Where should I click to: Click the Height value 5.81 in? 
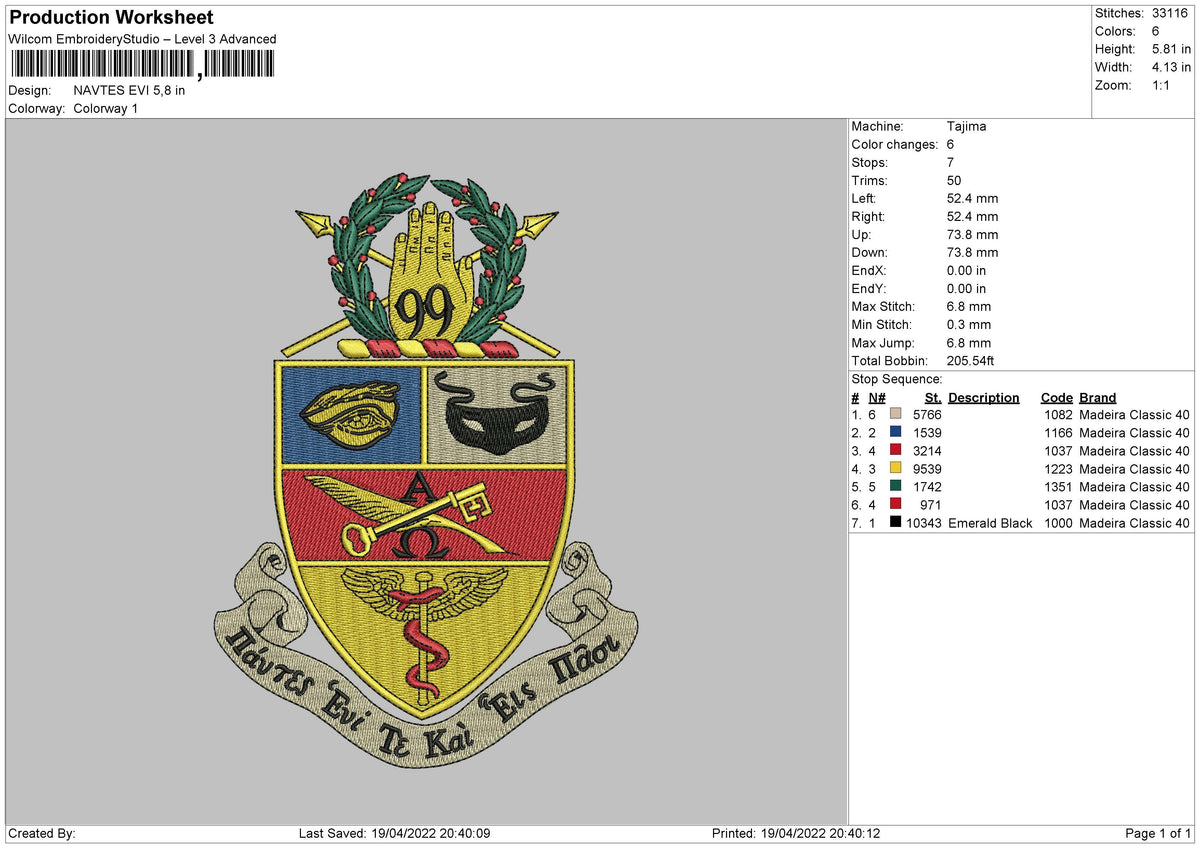(x=1170, y=49)
